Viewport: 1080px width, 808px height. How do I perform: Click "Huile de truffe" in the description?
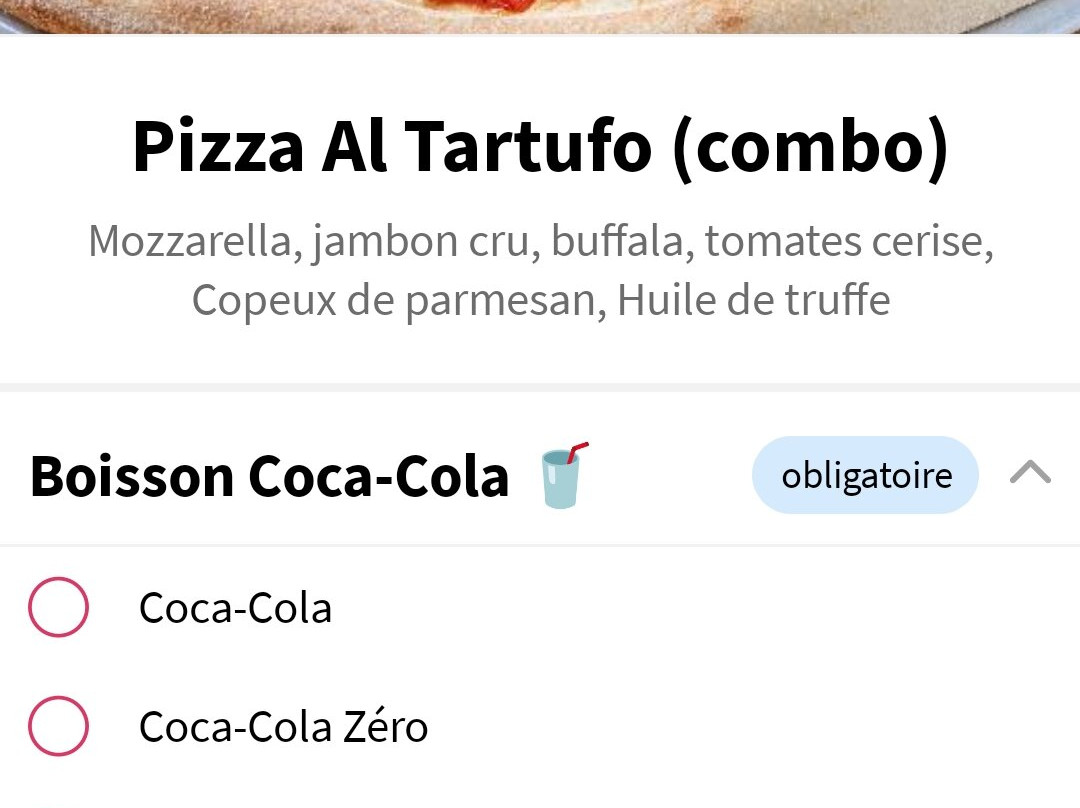coord(753,300)
